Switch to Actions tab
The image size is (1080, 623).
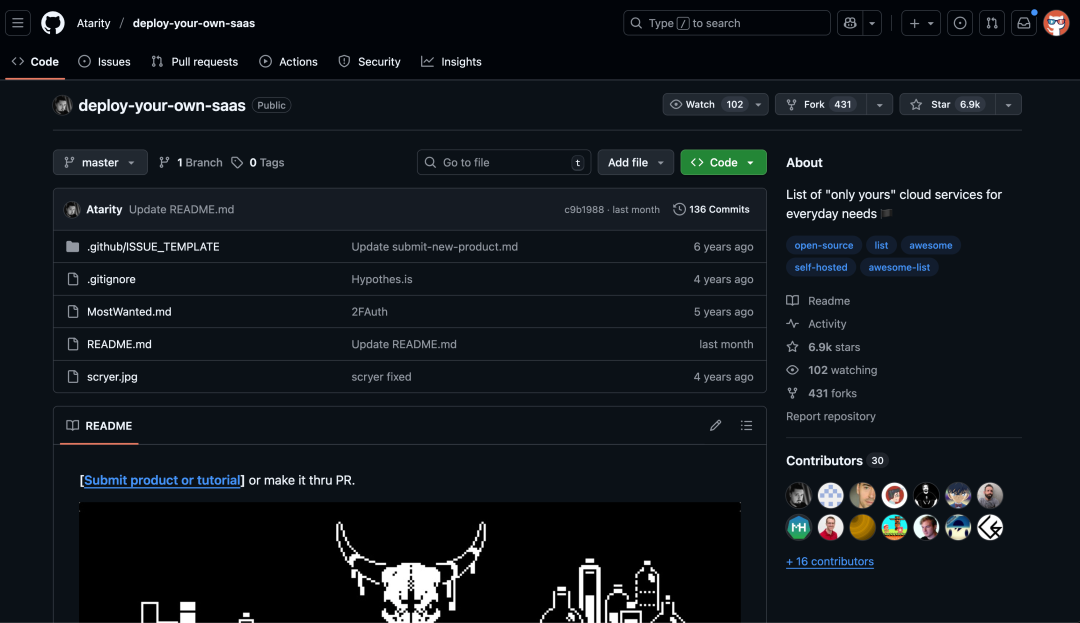[289, 61]
